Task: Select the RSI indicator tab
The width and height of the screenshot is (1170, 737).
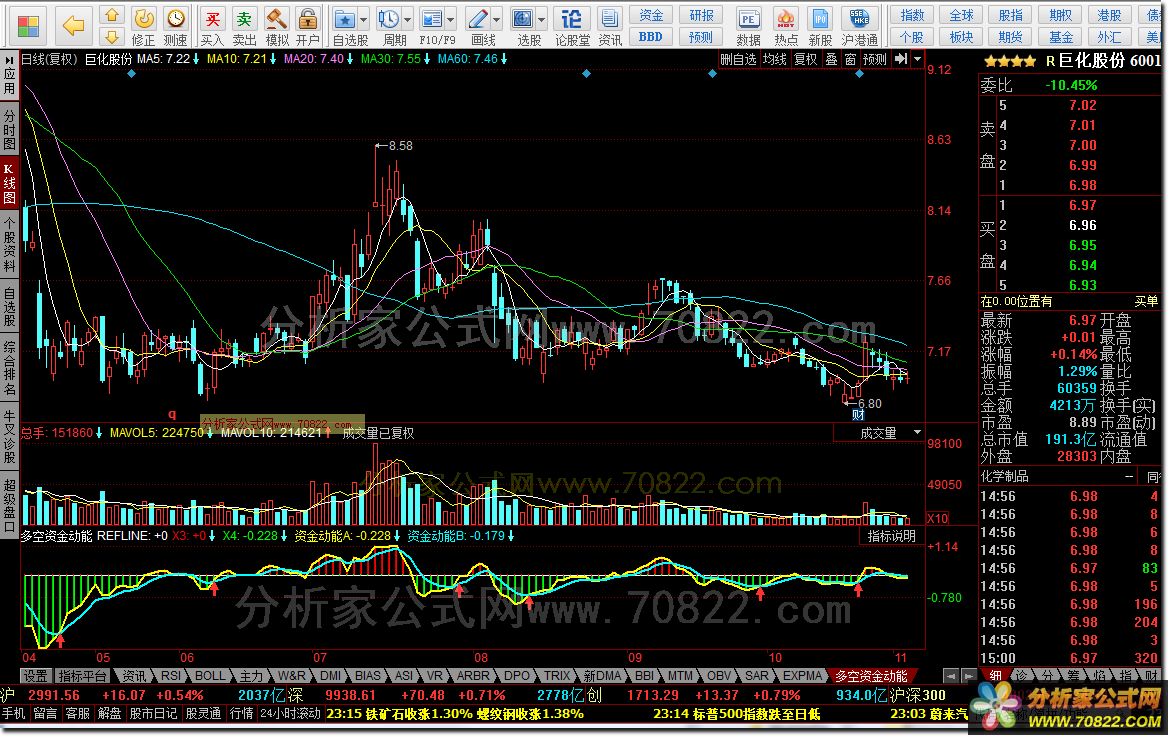Action: [171, 676]
